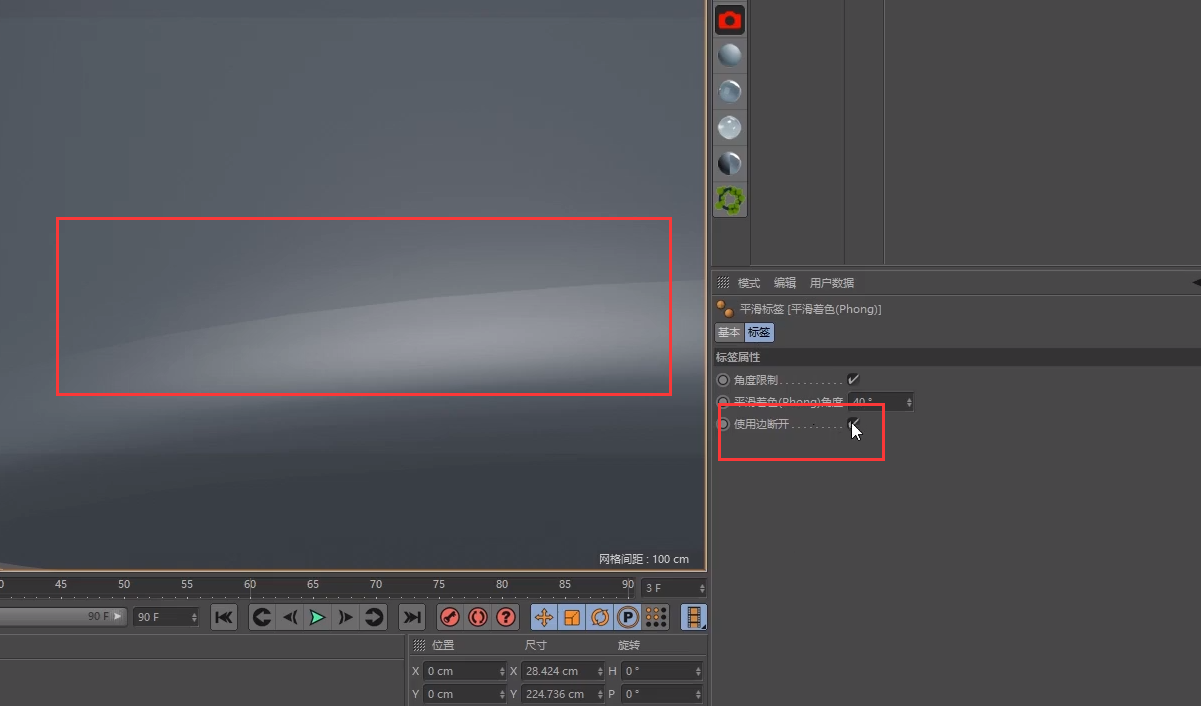
Task: Click the green leafy ring icon
Action: click(730, 199)
